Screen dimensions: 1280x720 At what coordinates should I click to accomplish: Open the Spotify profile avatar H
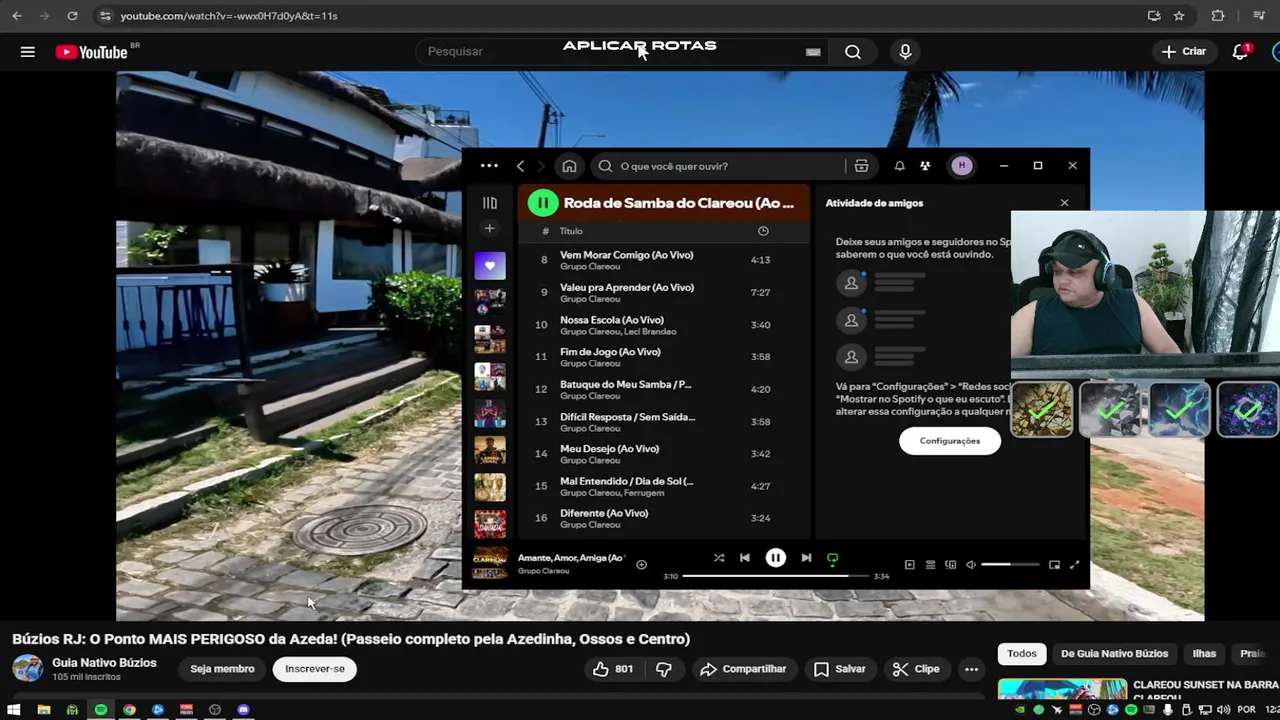coord(962,166)
